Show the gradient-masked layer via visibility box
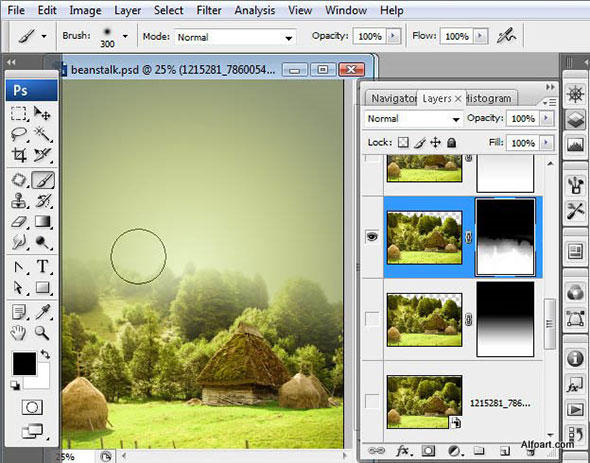 coord(372,319)
